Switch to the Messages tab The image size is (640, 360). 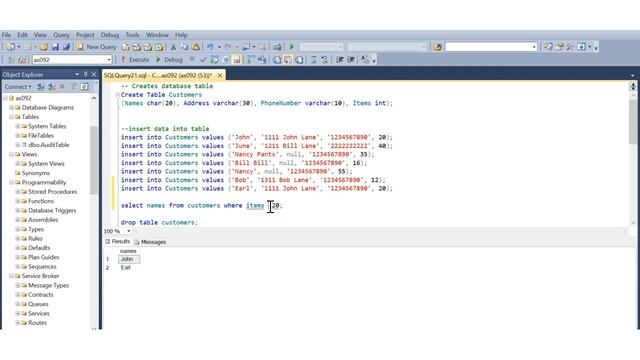click(150, 242)
